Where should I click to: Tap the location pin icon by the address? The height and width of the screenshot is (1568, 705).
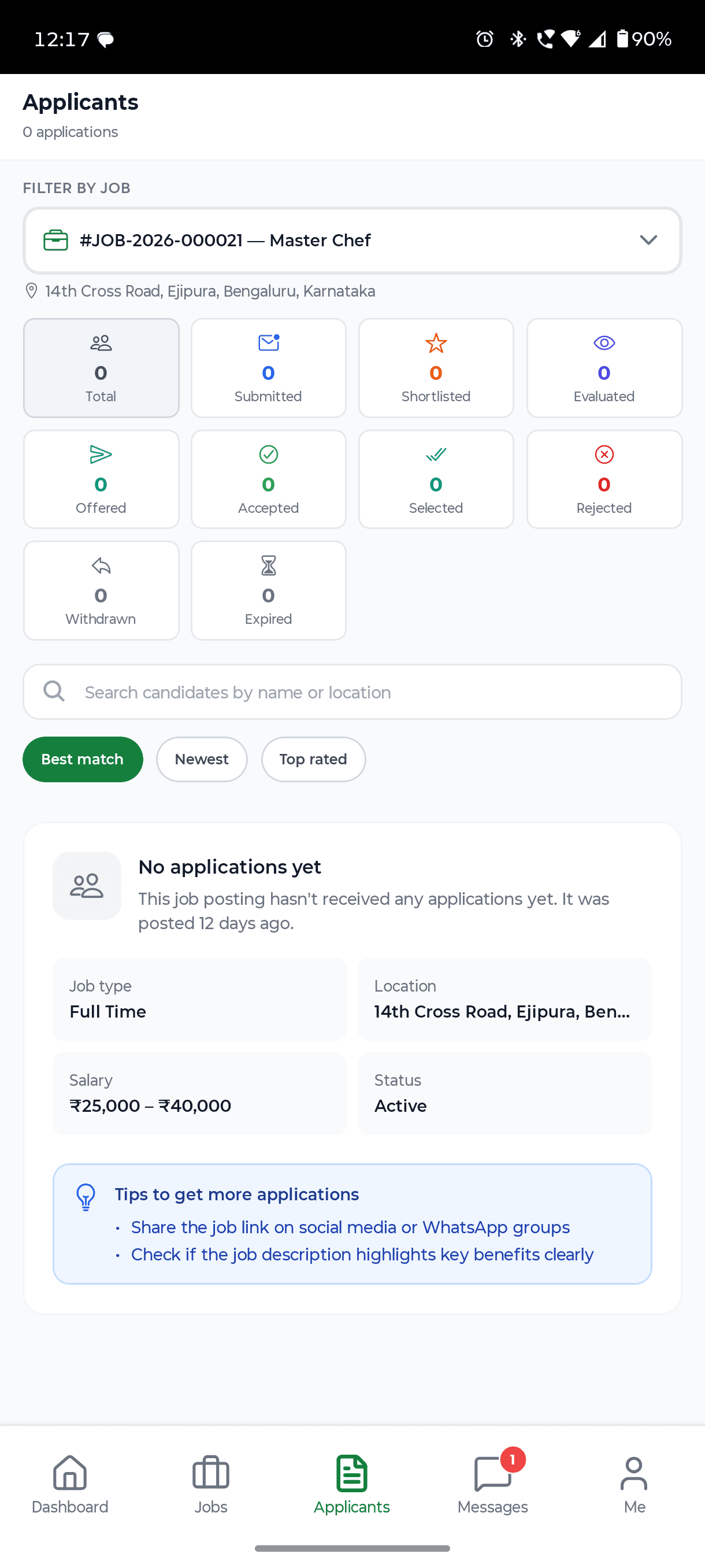click(31, 291)
